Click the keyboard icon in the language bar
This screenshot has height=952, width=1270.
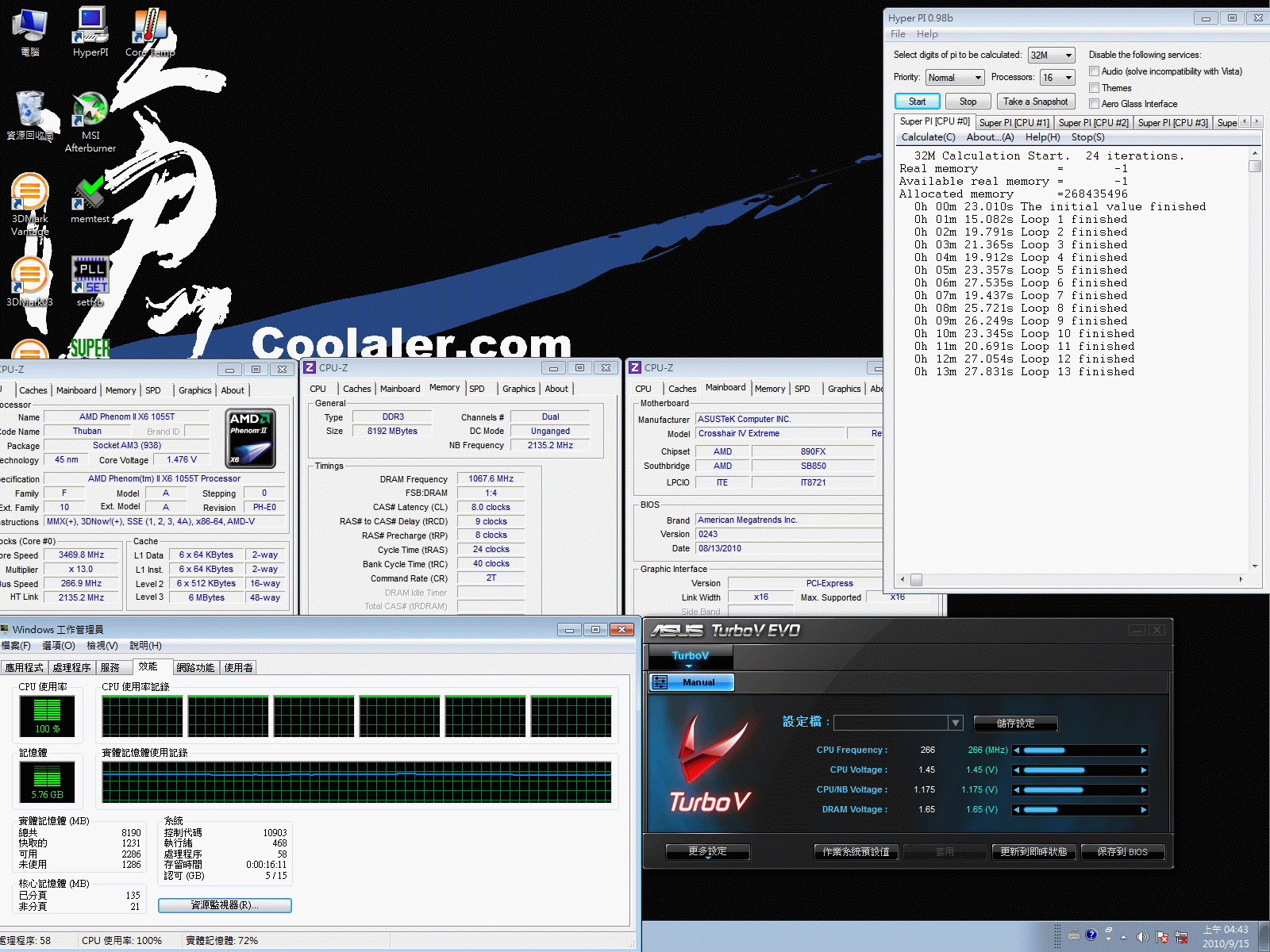pos(1074,935)
